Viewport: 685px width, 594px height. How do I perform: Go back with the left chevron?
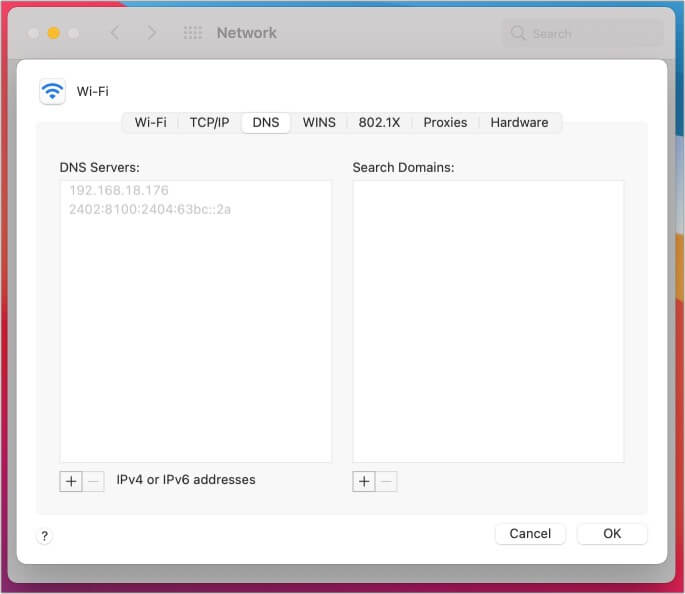(115, 33)
